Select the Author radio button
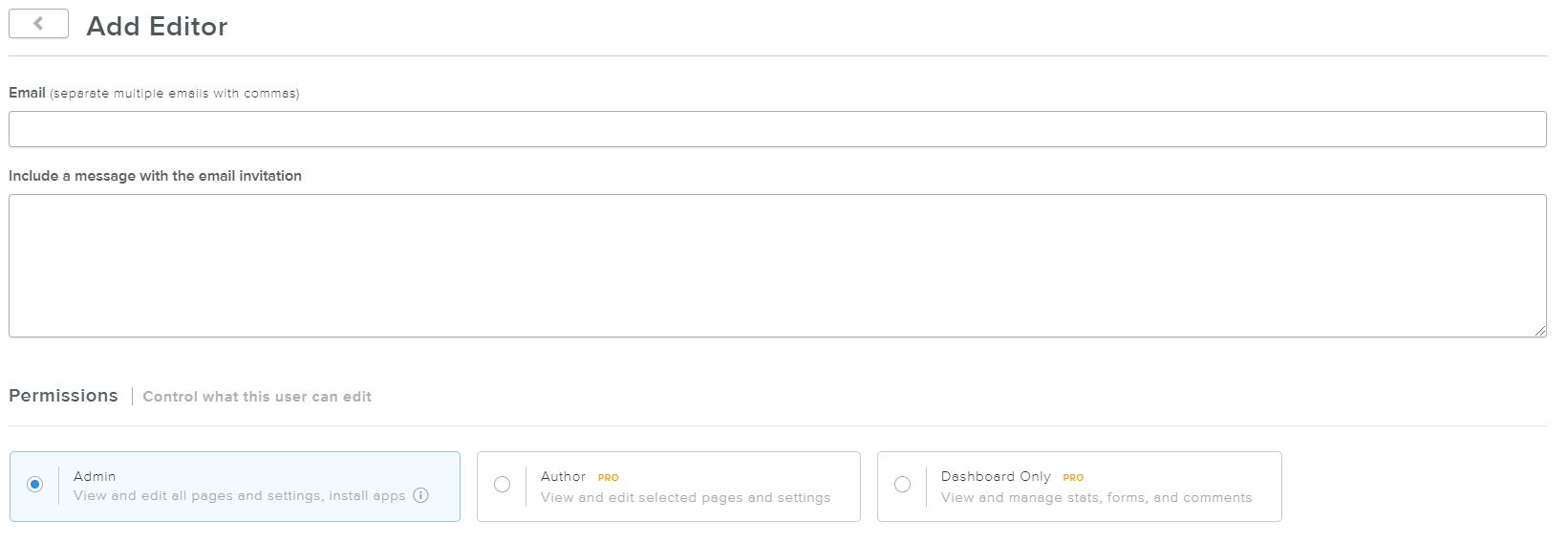 tap(502, 485)
